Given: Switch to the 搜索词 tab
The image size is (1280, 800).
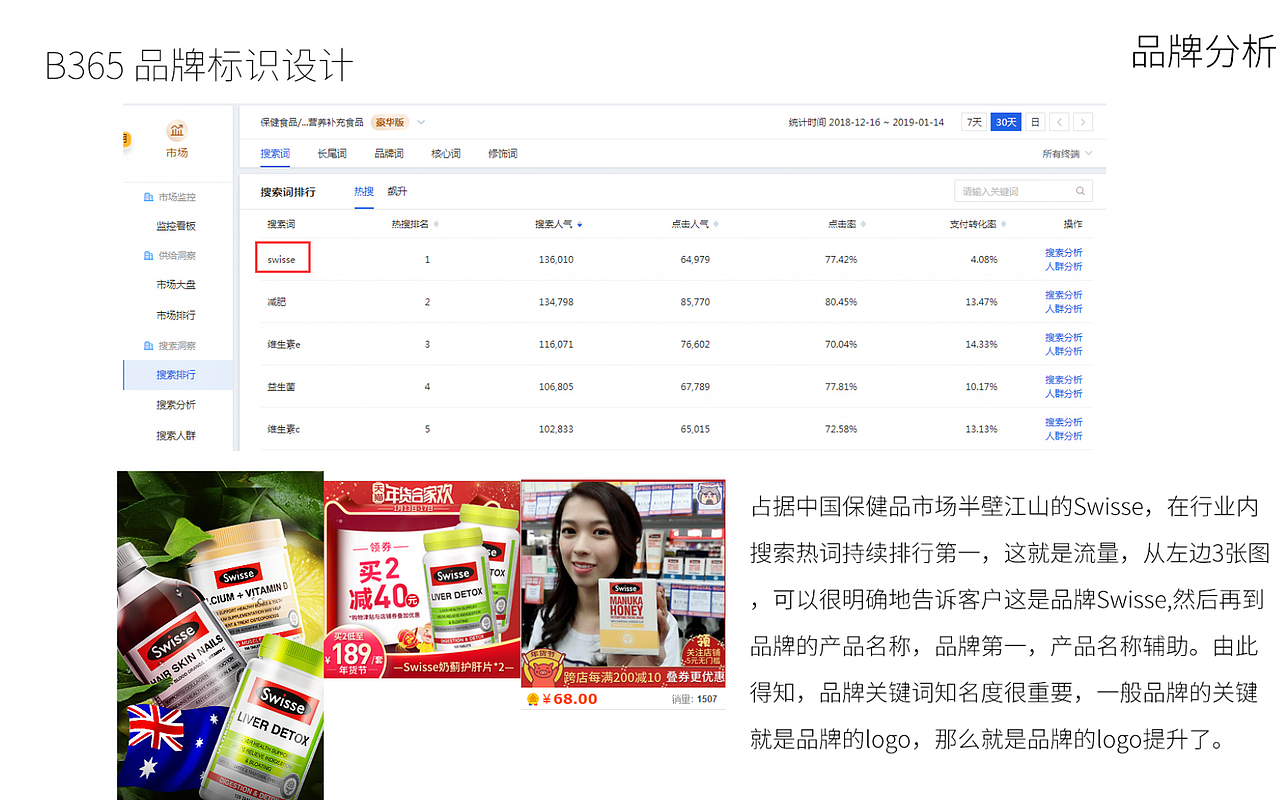Looking at the screenshot, I should tap(275, 154).
